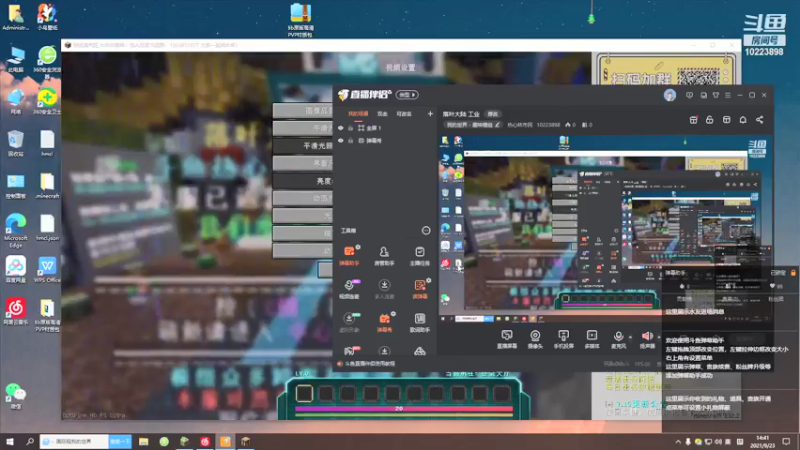
Task: Open the Windows Start menu
Action: coord(10,441)
